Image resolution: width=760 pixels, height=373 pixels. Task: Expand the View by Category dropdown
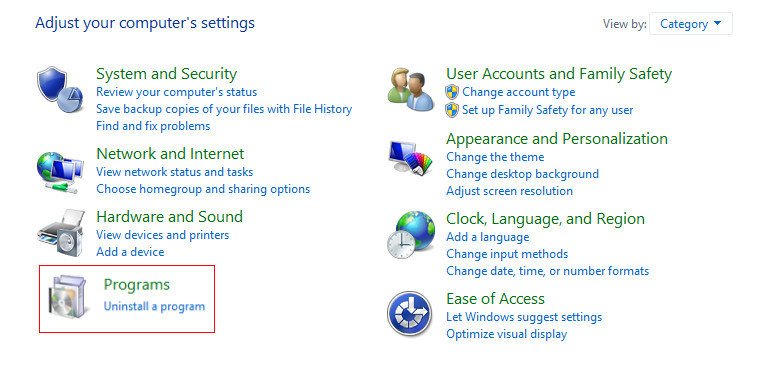tap(691, 24)
